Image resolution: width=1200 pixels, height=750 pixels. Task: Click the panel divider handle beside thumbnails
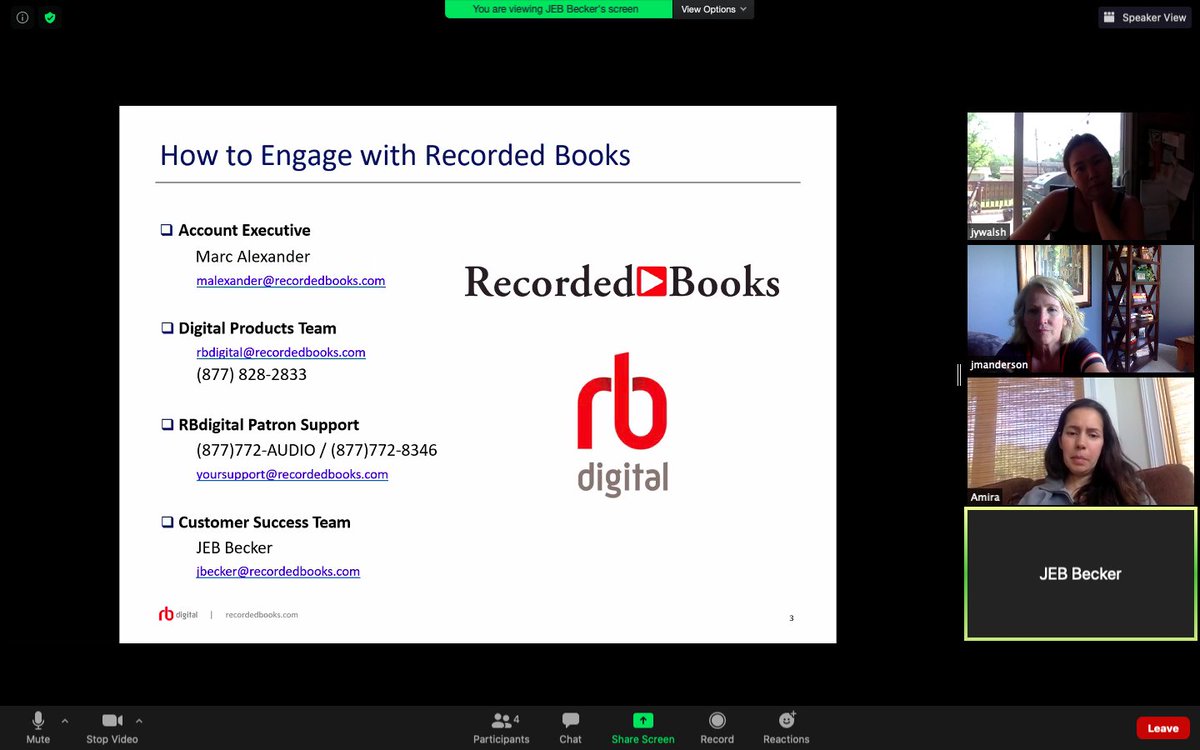(x=959, y=375)
